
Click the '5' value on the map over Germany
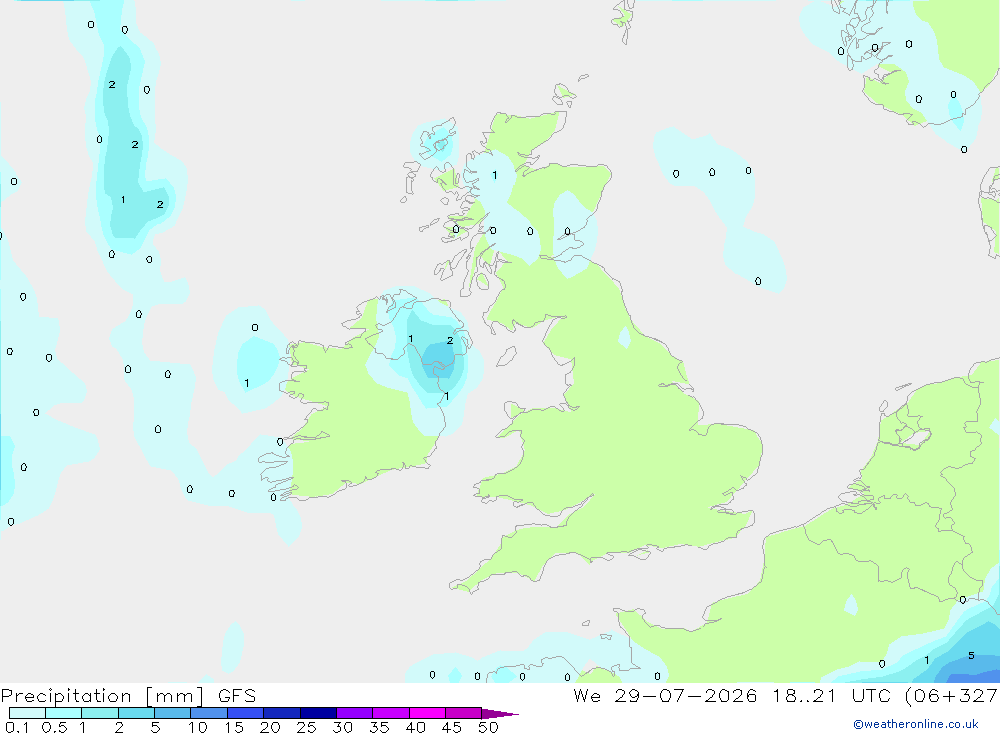[x=971, y=656]
